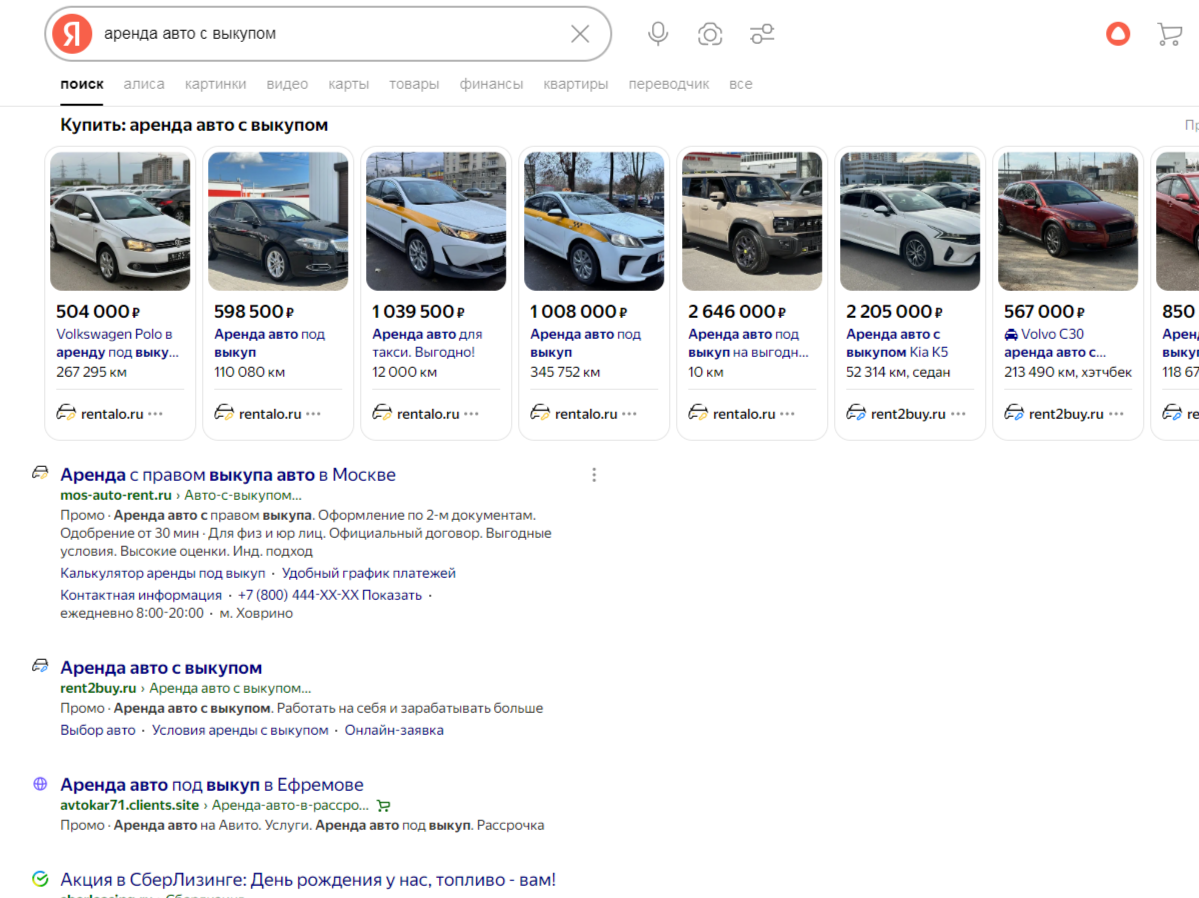Open 'Volvo C30 аренда авто с...' listing
This screenshot has height=898, width=1199.
click(x=1054, y=343)
